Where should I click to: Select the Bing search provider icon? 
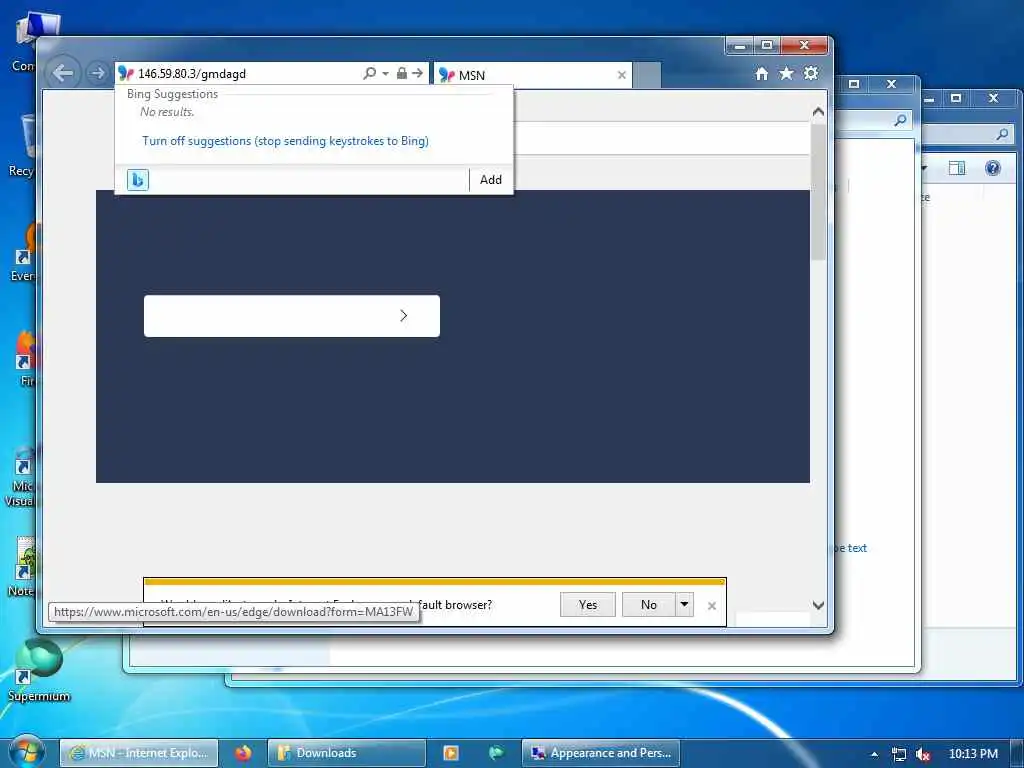(x=138, y=180)
